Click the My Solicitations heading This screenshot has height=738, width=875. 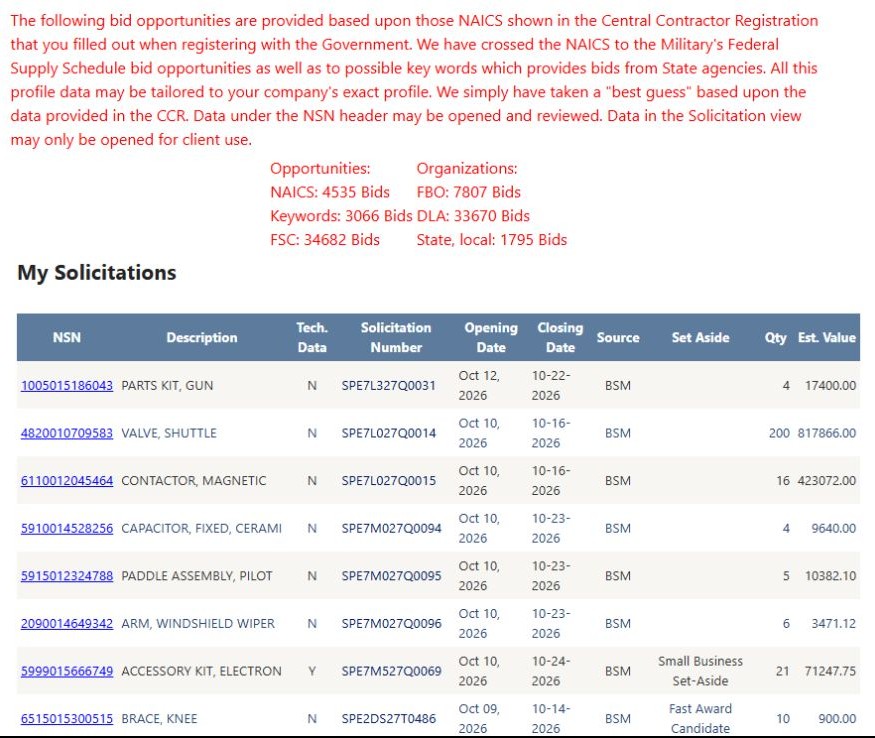coord(97,272)
